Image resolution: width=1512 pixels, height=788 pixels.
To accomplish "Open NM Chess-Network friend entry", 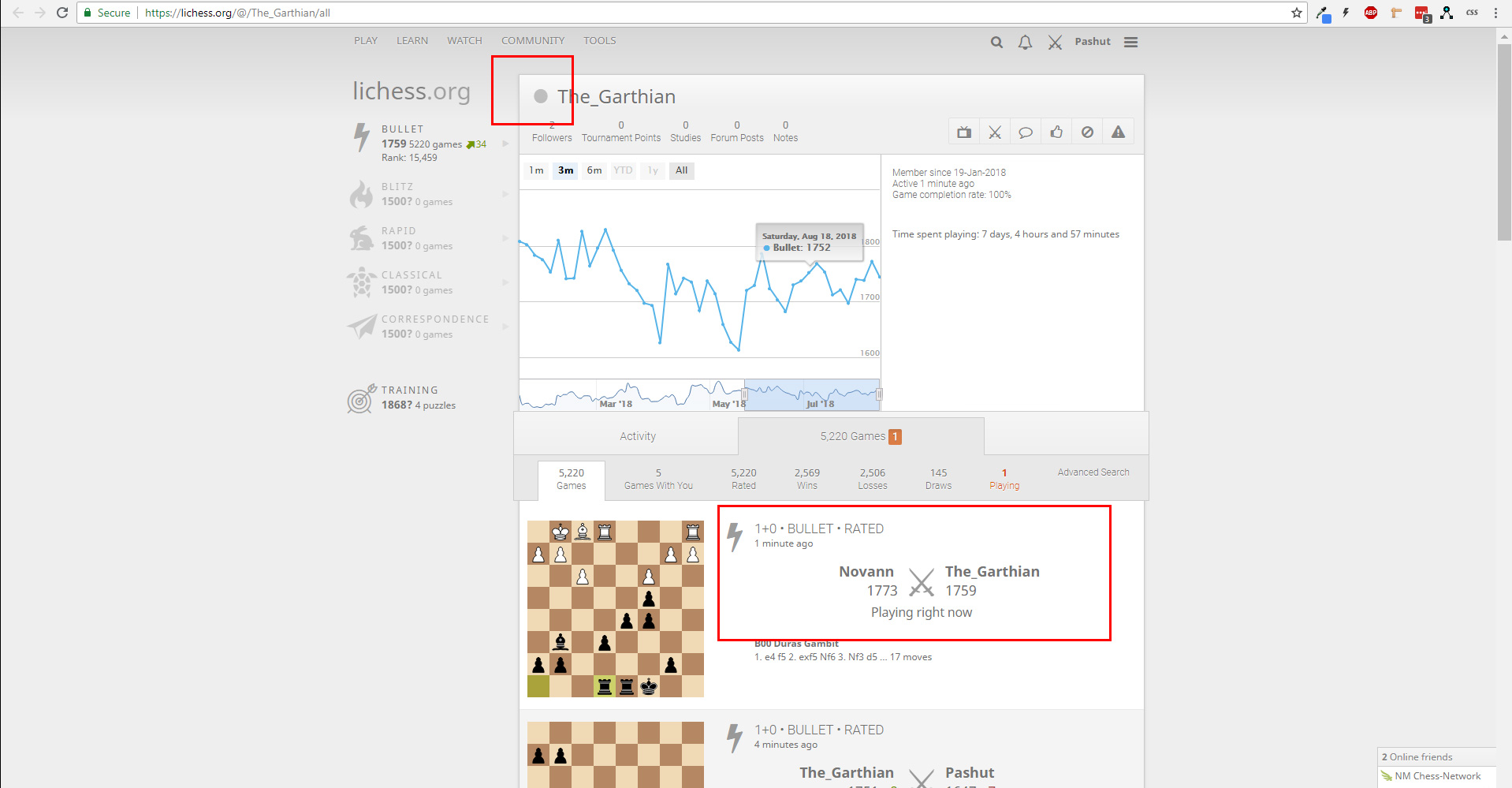I will [x=1436, y=776].
